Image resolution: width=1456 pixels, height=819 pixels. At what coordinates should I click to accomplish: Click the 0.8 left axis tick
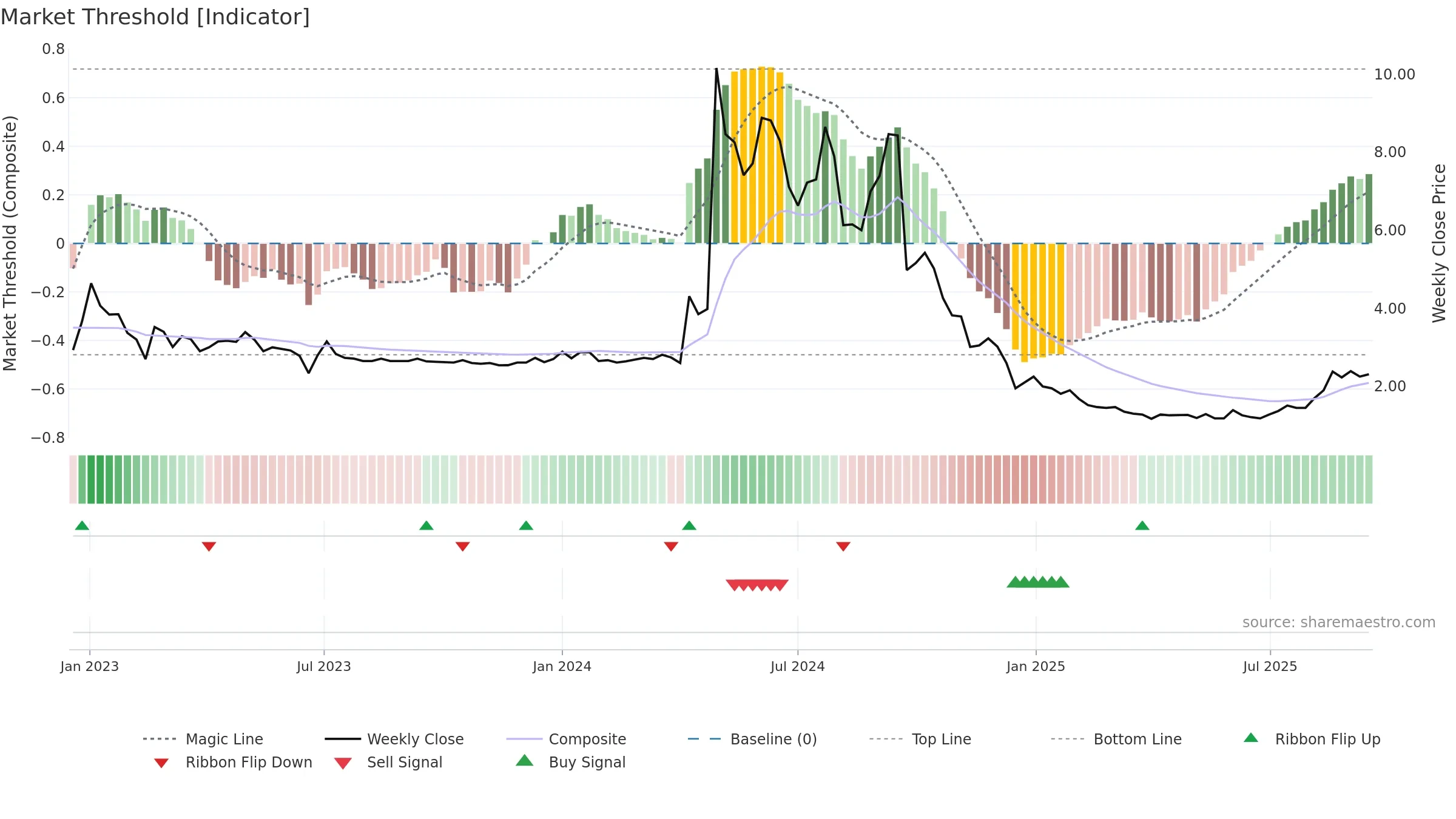coord(53,49)
